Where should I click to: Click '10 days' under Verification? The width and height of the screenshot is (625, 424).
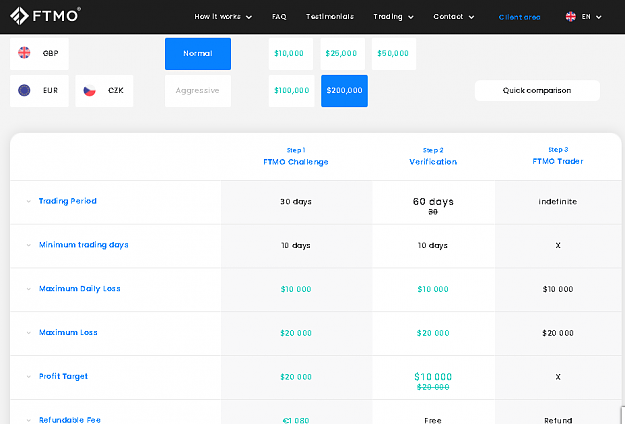click(x=432, y=245)
